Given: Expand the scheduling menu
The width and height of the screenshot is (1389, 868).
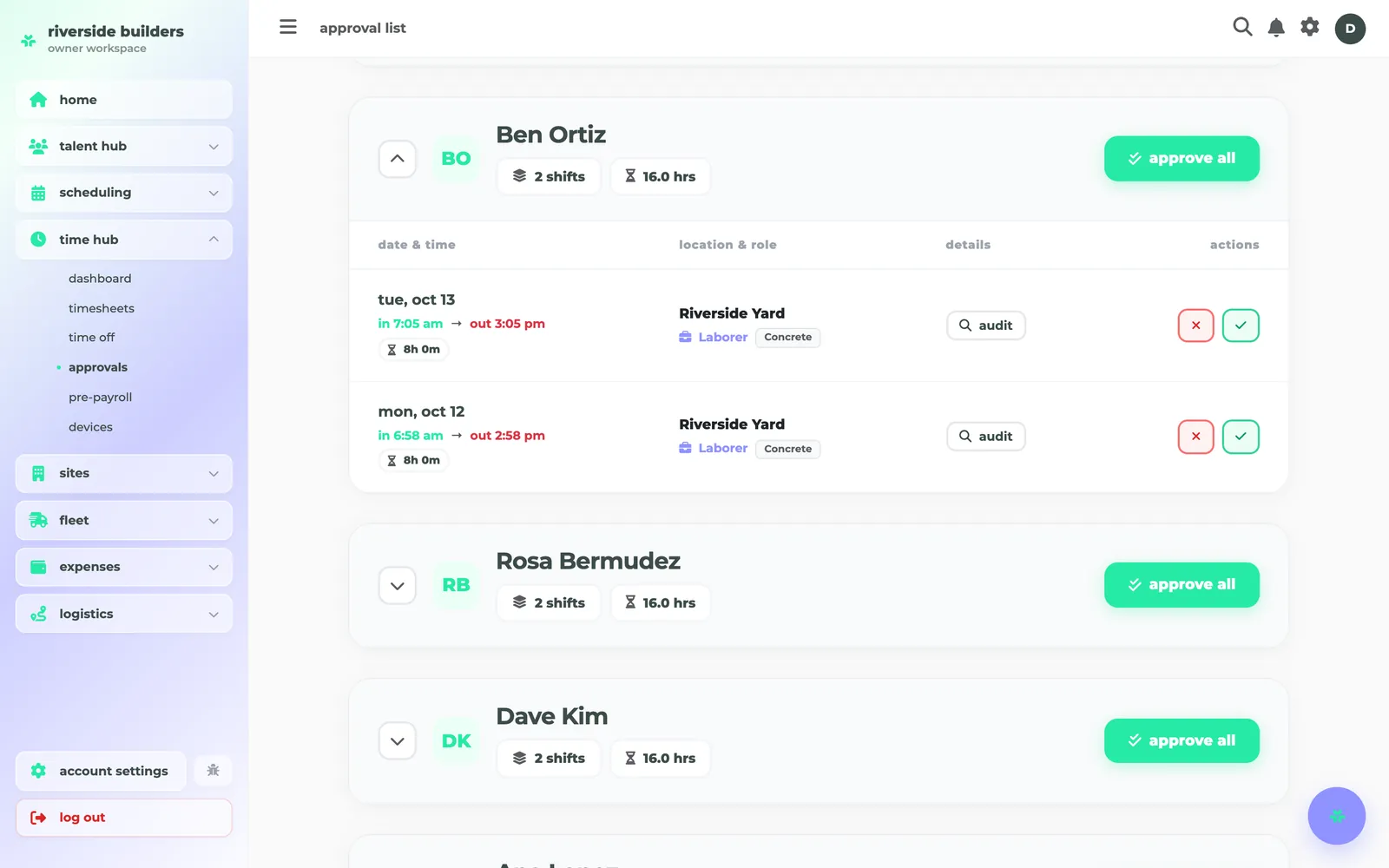Looking at the screenshot, I should (124, 193).
